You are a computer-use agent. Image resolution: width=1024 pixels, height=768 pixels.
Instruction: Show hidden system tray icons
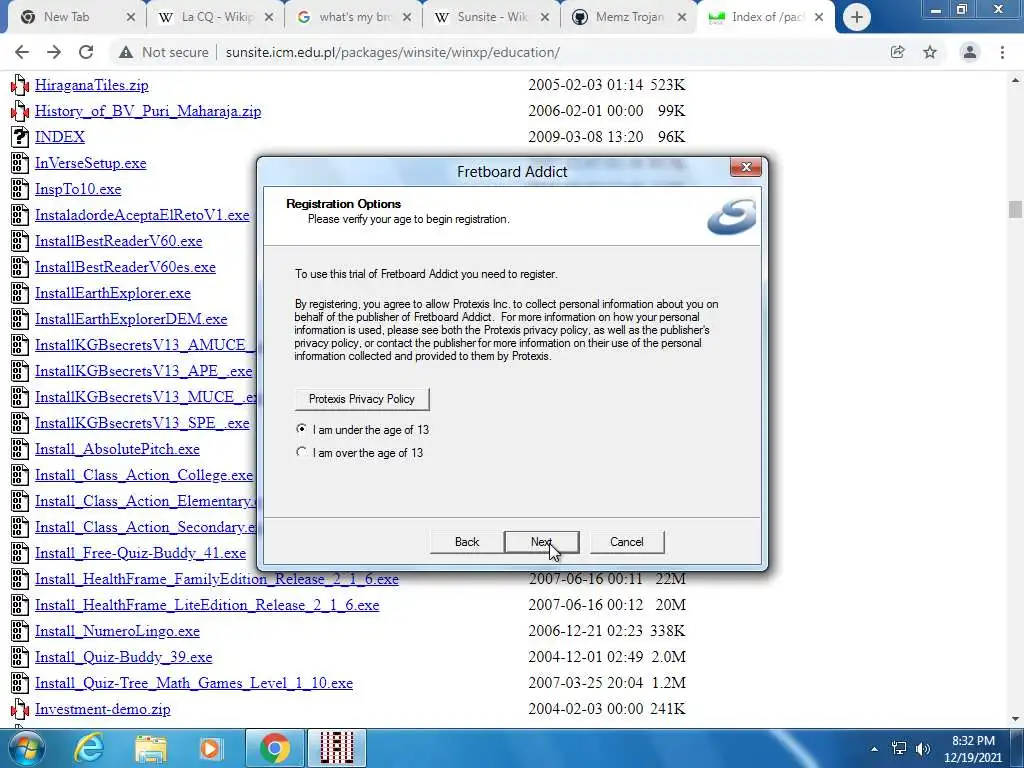tap(874, 749)
